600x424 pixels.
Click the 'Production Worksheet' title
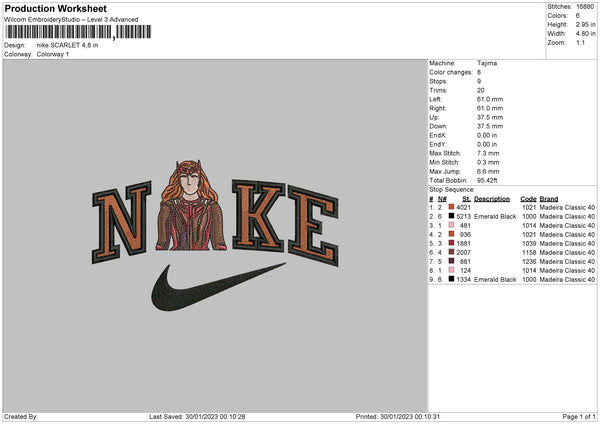coord(55,8)
